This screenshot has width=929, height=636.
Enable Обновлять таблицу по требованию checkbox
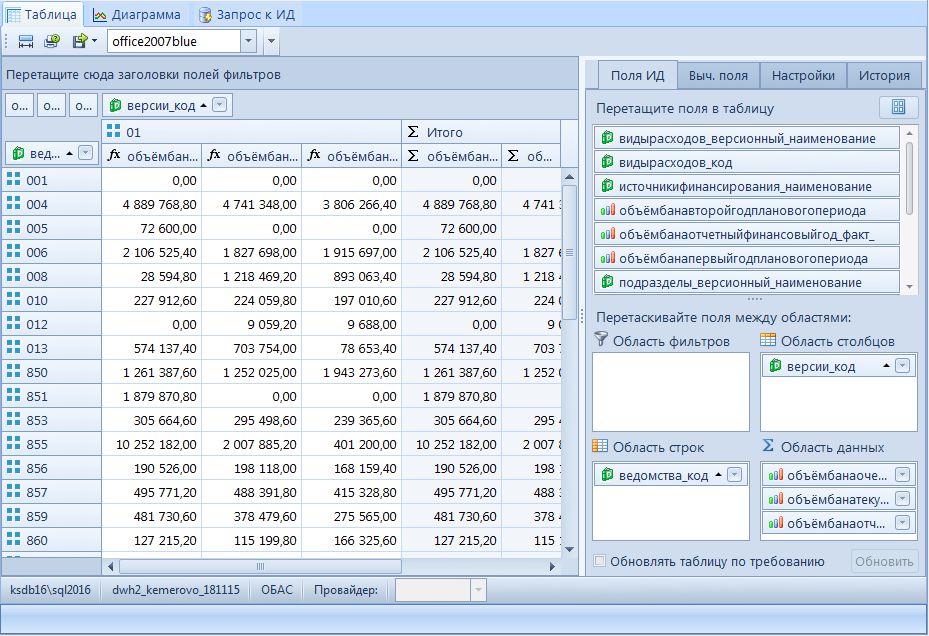pyautogui.click(x=599, y=561)
